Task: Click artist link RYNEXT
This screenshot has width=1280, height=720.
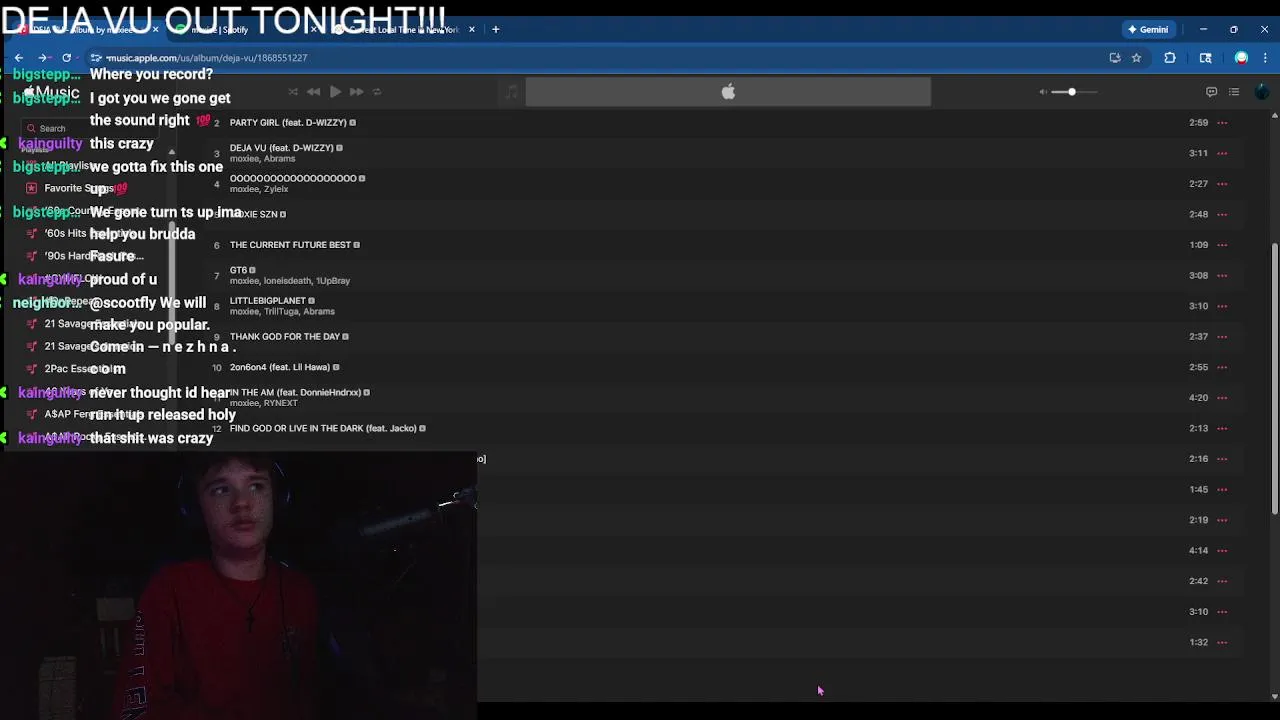Action: point(281,403)
